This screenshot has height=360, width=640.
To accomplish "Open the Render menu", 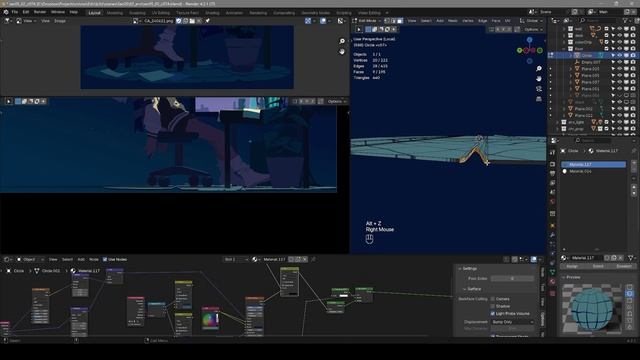I will tap(40, 12).
